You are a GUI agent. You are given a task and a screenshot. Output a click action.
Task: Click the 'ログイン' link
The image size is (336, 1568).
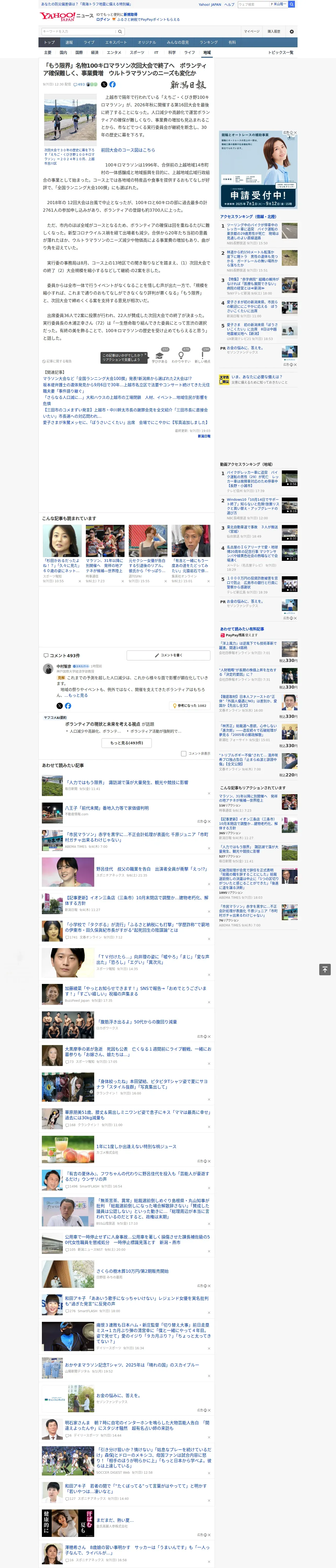click(x=103, y=20)
